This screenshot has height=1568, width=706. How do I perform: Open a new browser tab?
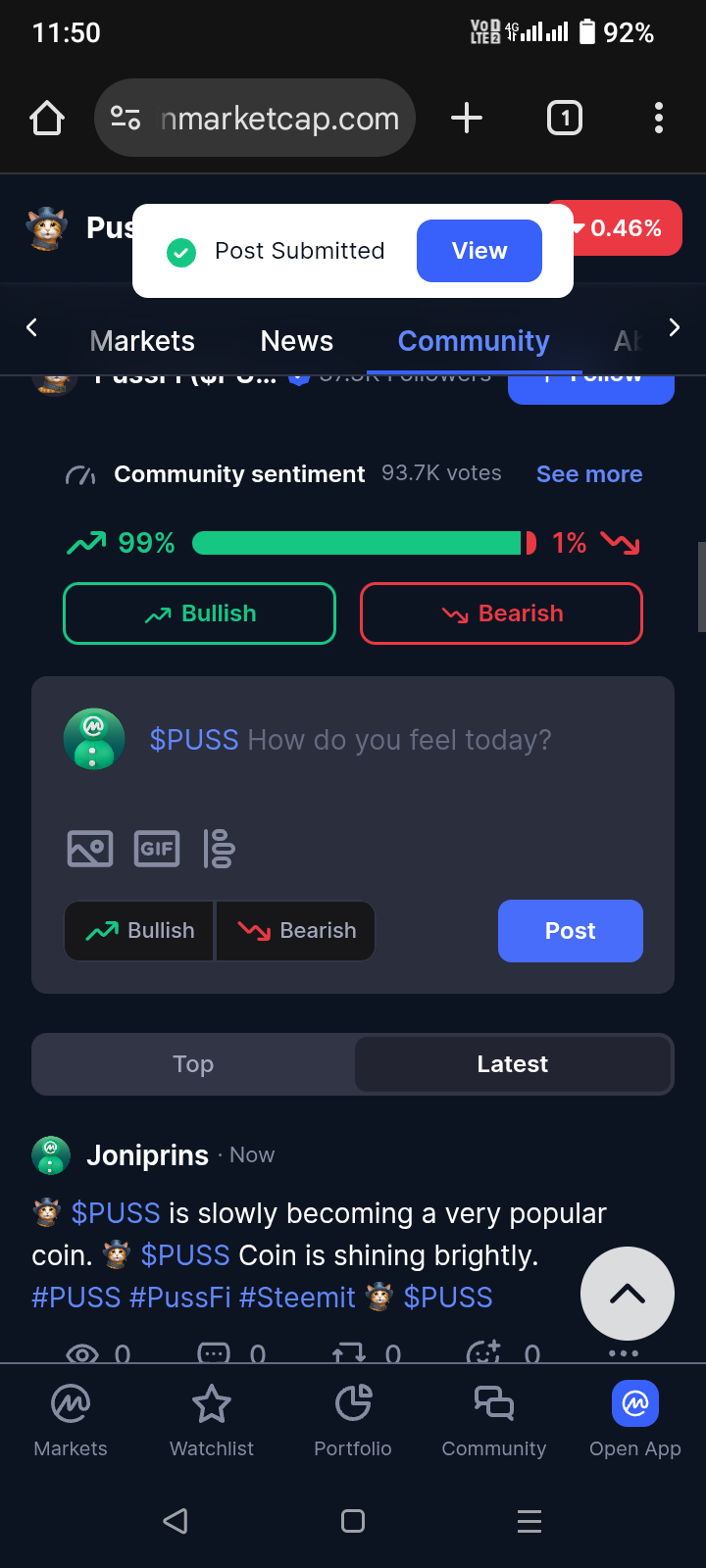click(x=467, y=119)
